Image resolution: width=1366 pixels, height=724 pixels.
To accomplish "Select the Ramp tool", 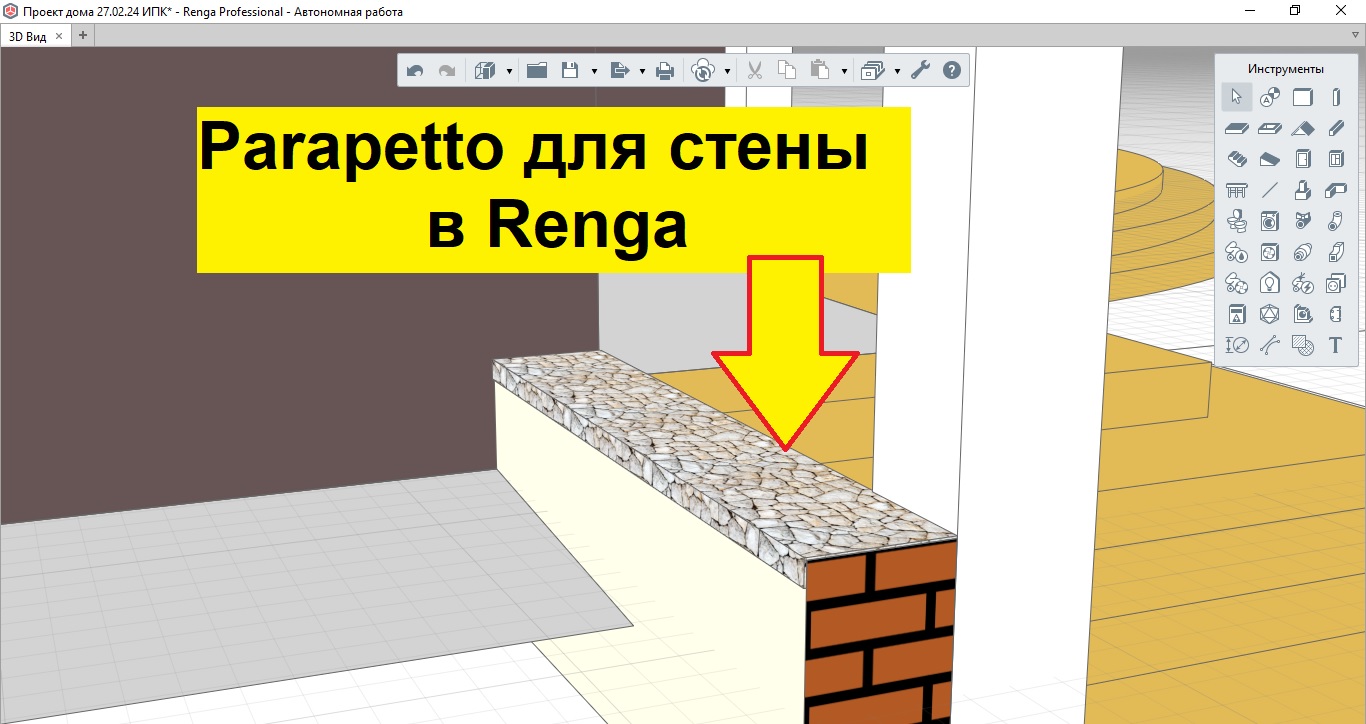I will [1269, 159].
